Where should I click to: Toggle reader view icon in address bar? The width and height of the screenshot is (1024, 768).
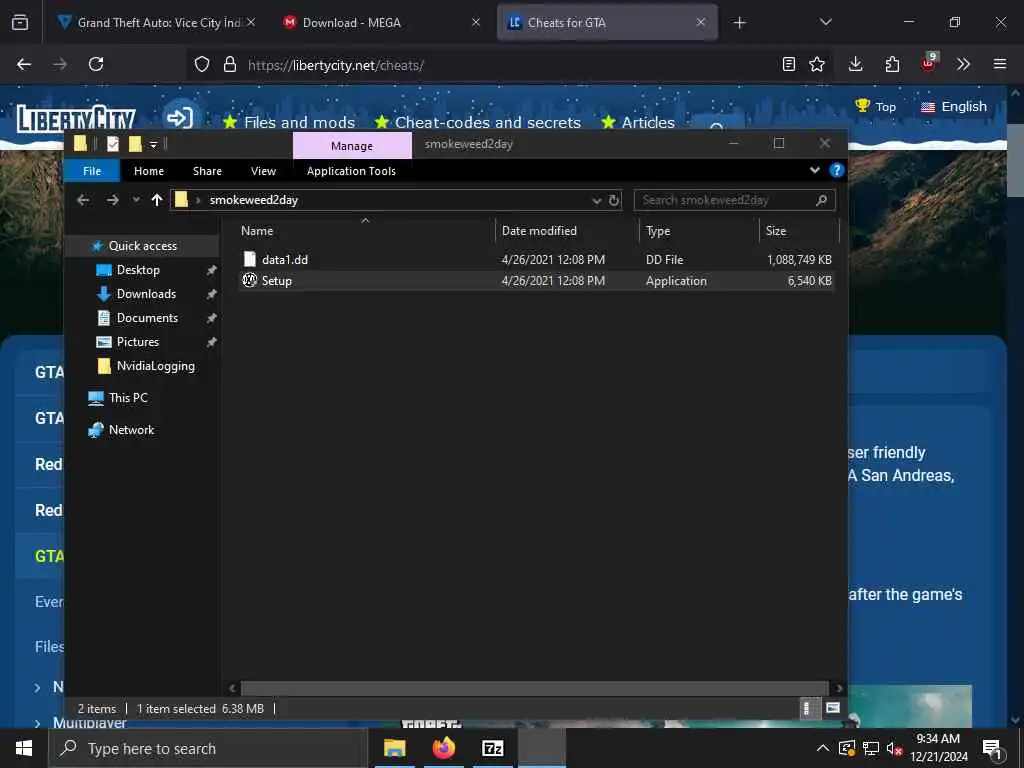click(788, 64)
